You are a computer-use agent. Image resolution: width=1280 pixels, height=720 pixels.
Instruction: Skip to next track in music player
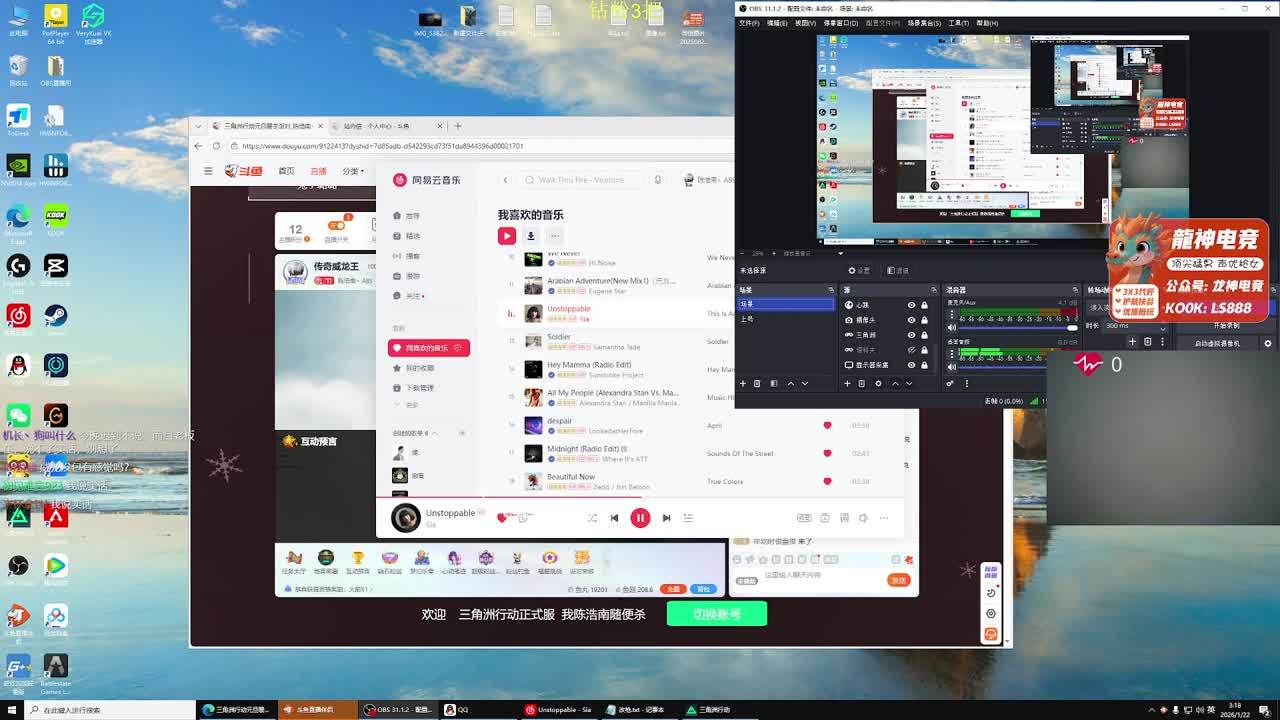tap(666, 518)
